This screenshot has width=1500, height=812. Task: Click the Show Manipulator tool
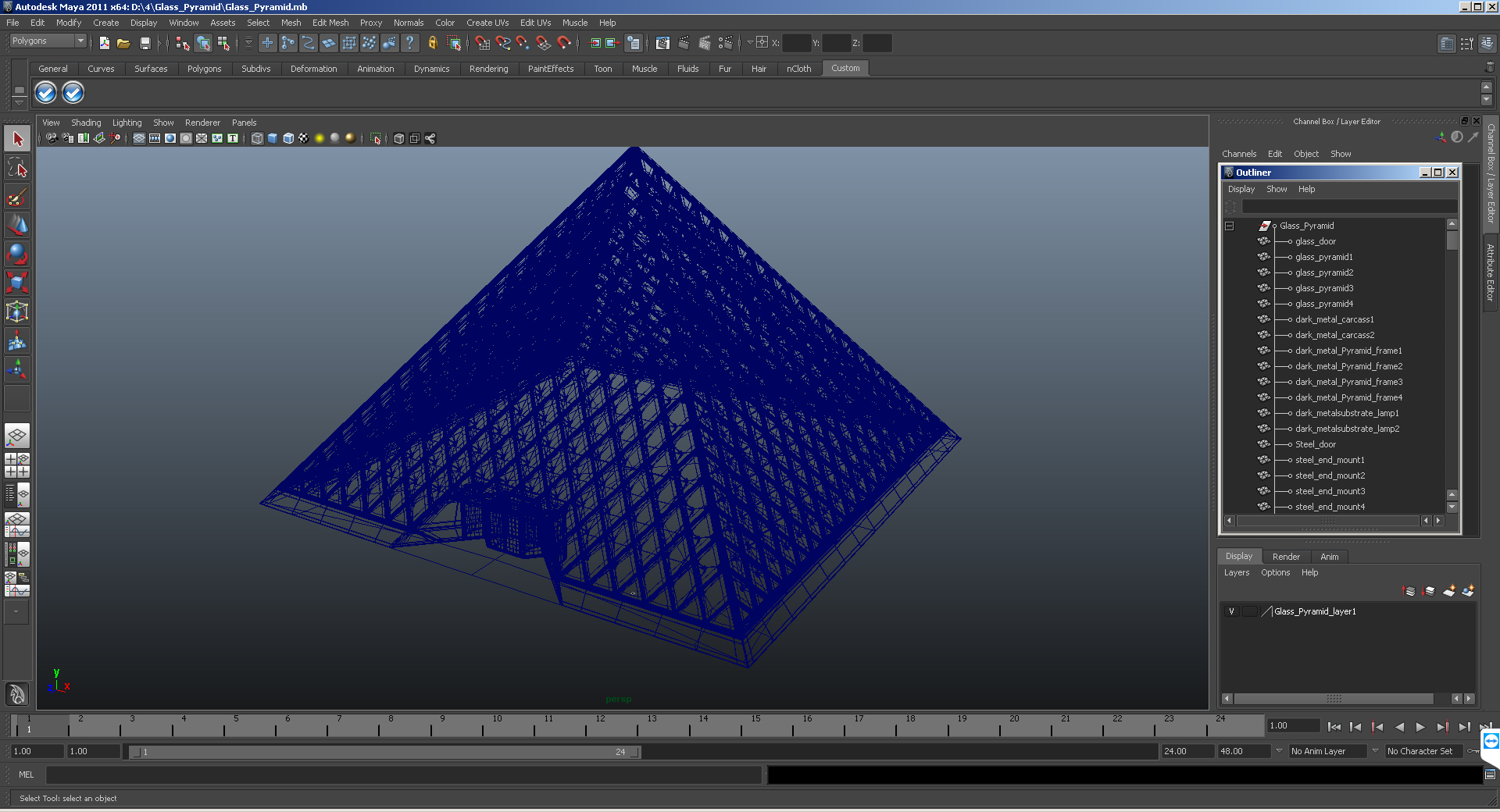click(17, 369)
